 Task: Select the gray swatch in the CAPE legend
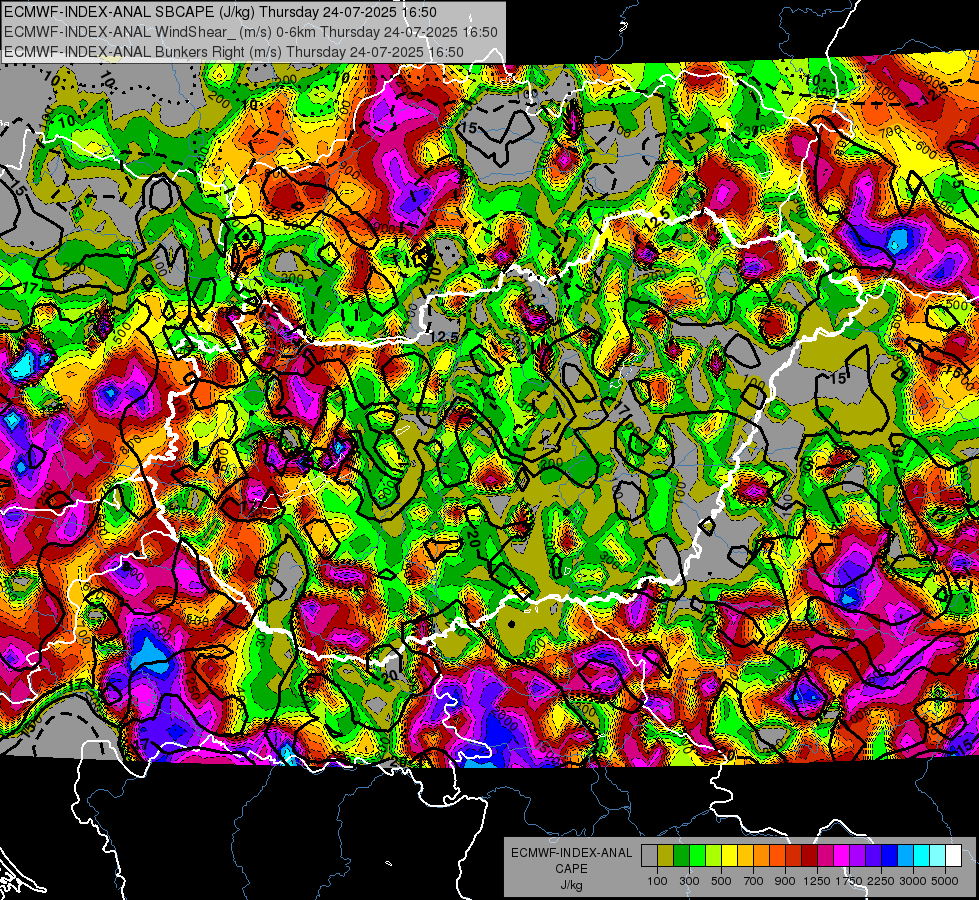[649, 855]
